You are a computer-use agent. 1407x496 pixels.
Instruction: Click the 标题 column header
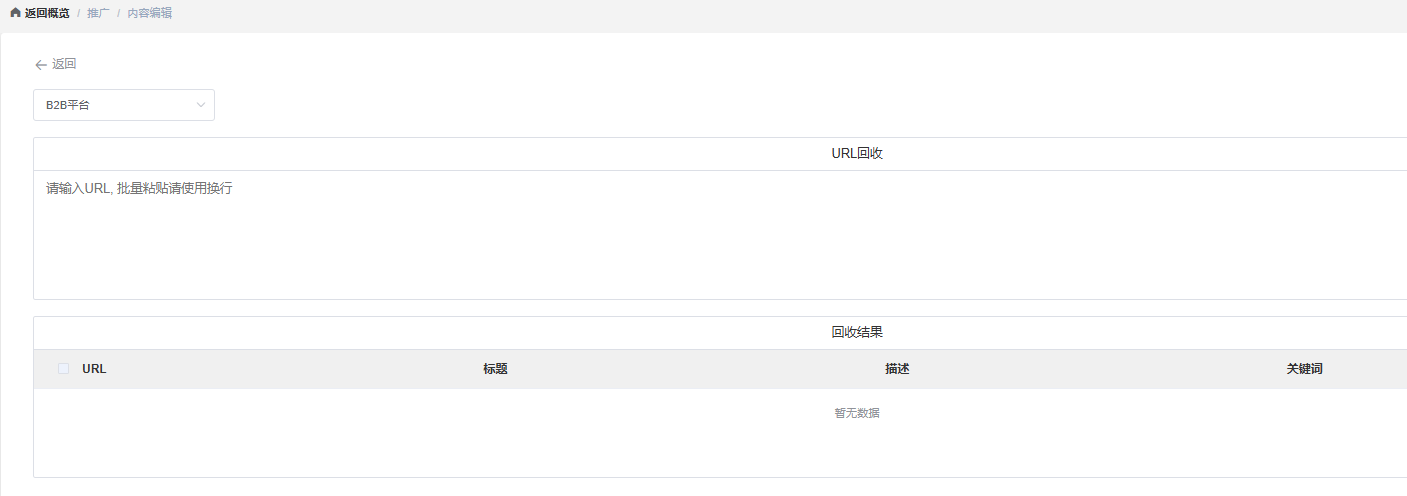coord(495,369)
